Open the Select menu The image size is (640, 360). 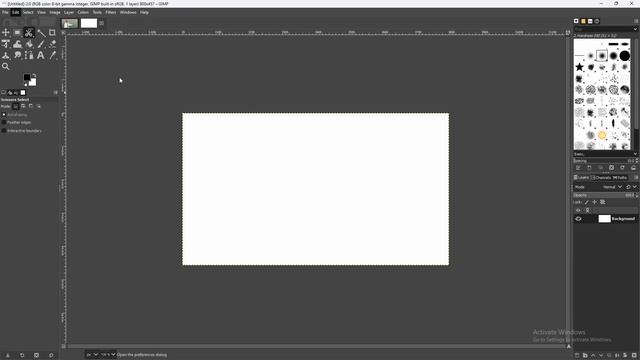point(28,12)
